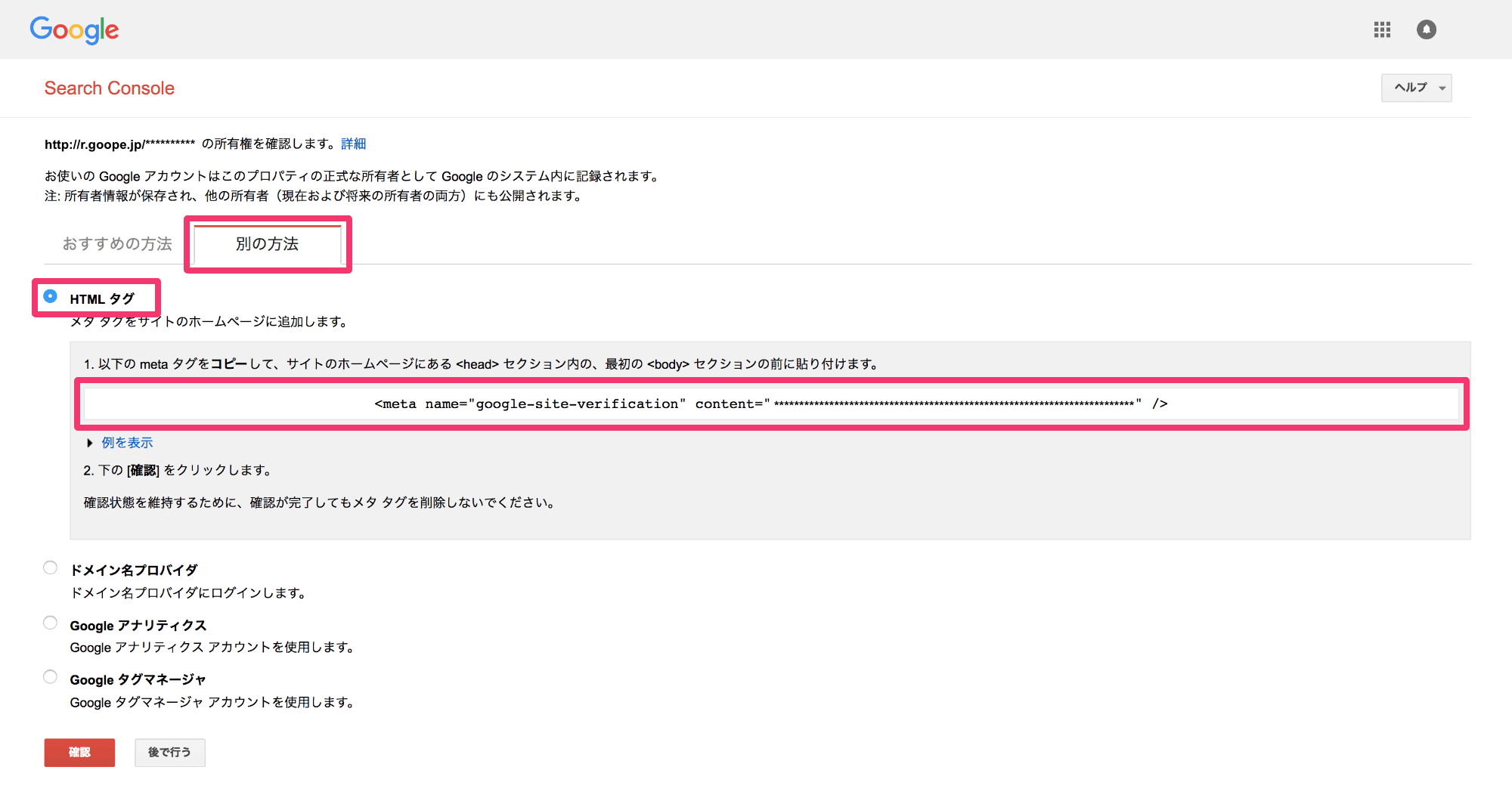Open the 詳細 link
1512x801 pixels.
[353, 144]
